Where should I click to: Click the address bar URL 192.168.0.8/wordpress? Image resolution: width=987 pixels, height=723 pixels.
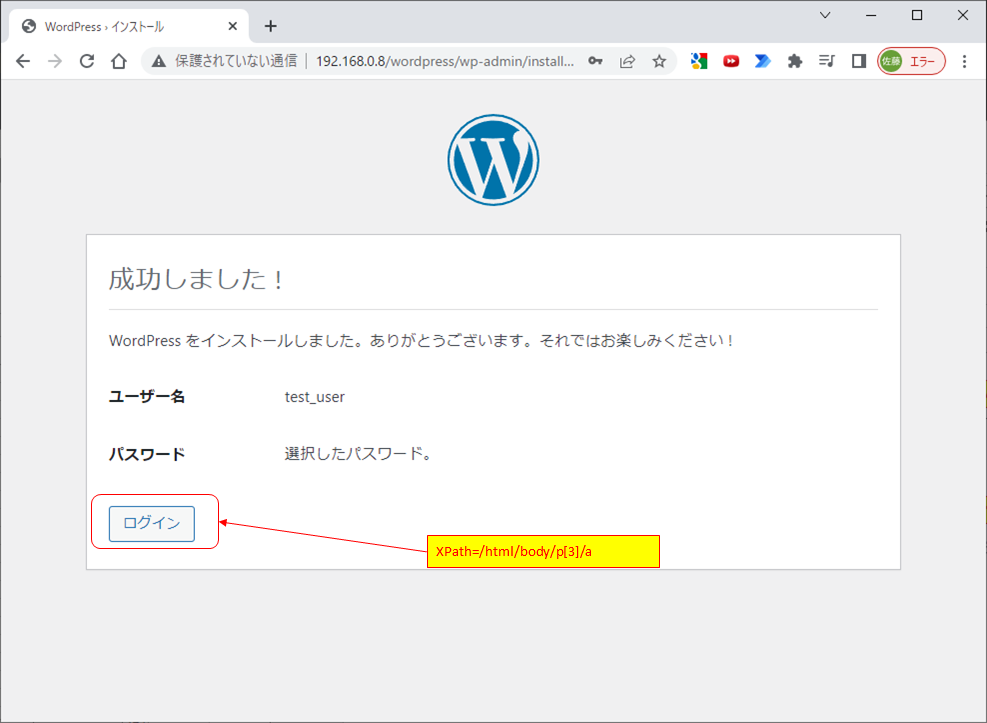tap(444, 61)
